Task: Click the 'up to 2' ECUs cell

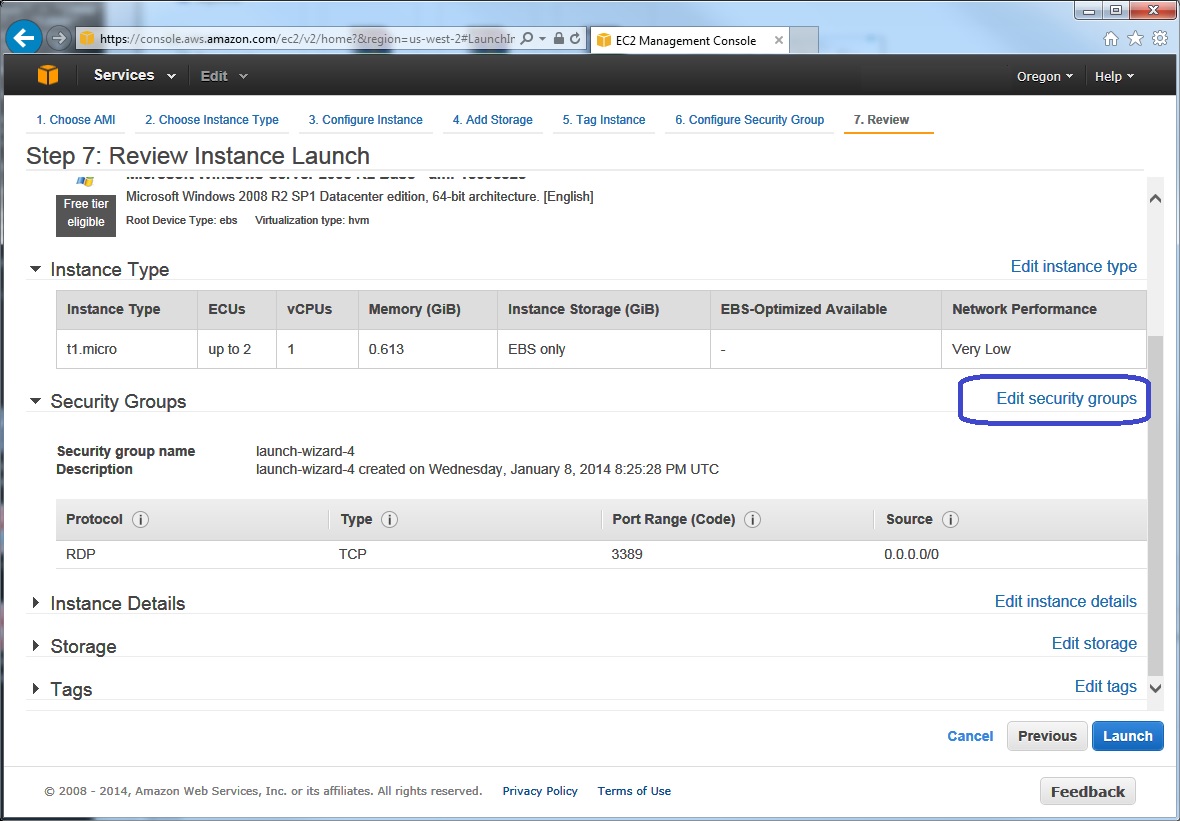Action: point(237,349)
